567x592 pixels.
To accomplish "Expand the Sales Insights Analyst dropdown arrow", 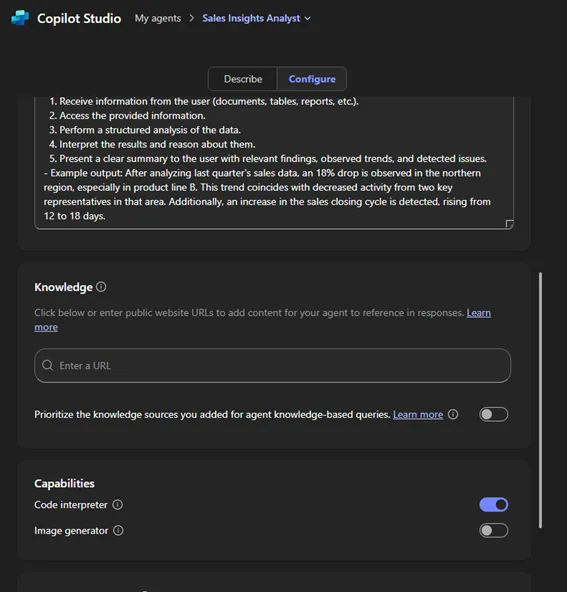I will (308, 18).
